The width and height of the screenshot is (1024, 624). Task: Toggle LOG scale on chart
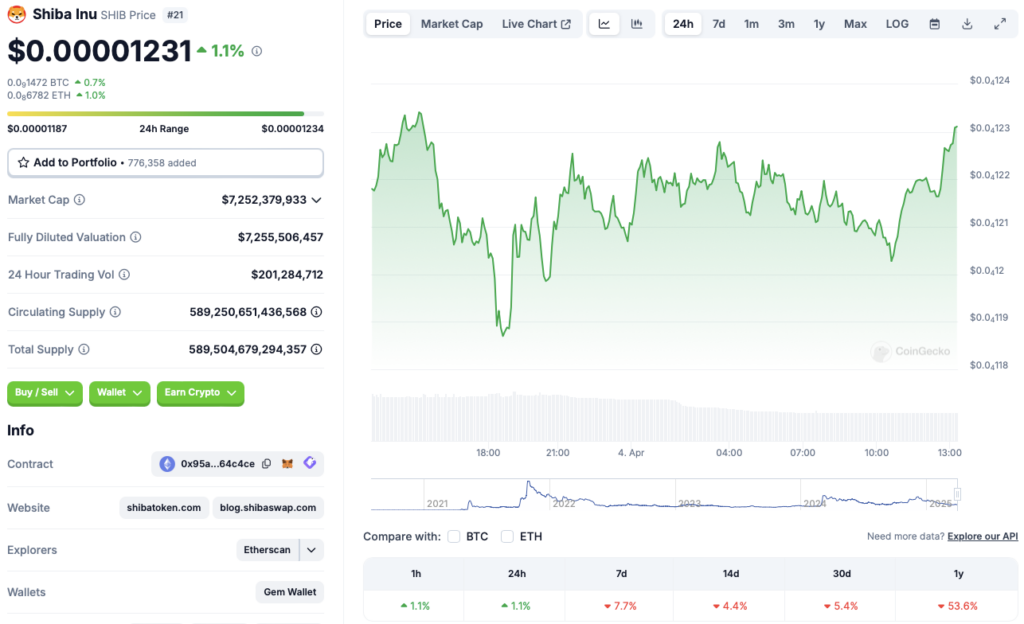(x=897, y=24)
